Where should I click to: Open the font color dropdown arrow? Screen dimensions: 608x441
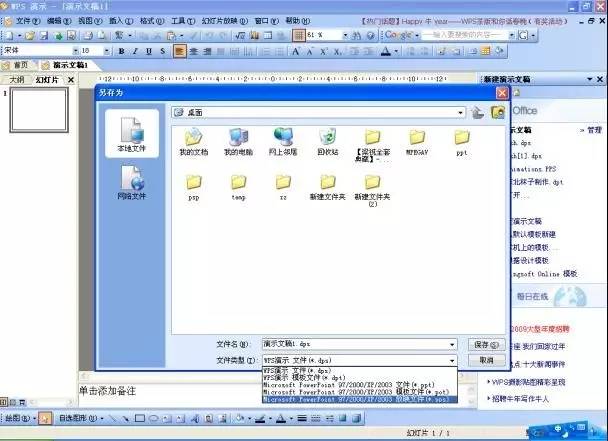tap(396, 51)
